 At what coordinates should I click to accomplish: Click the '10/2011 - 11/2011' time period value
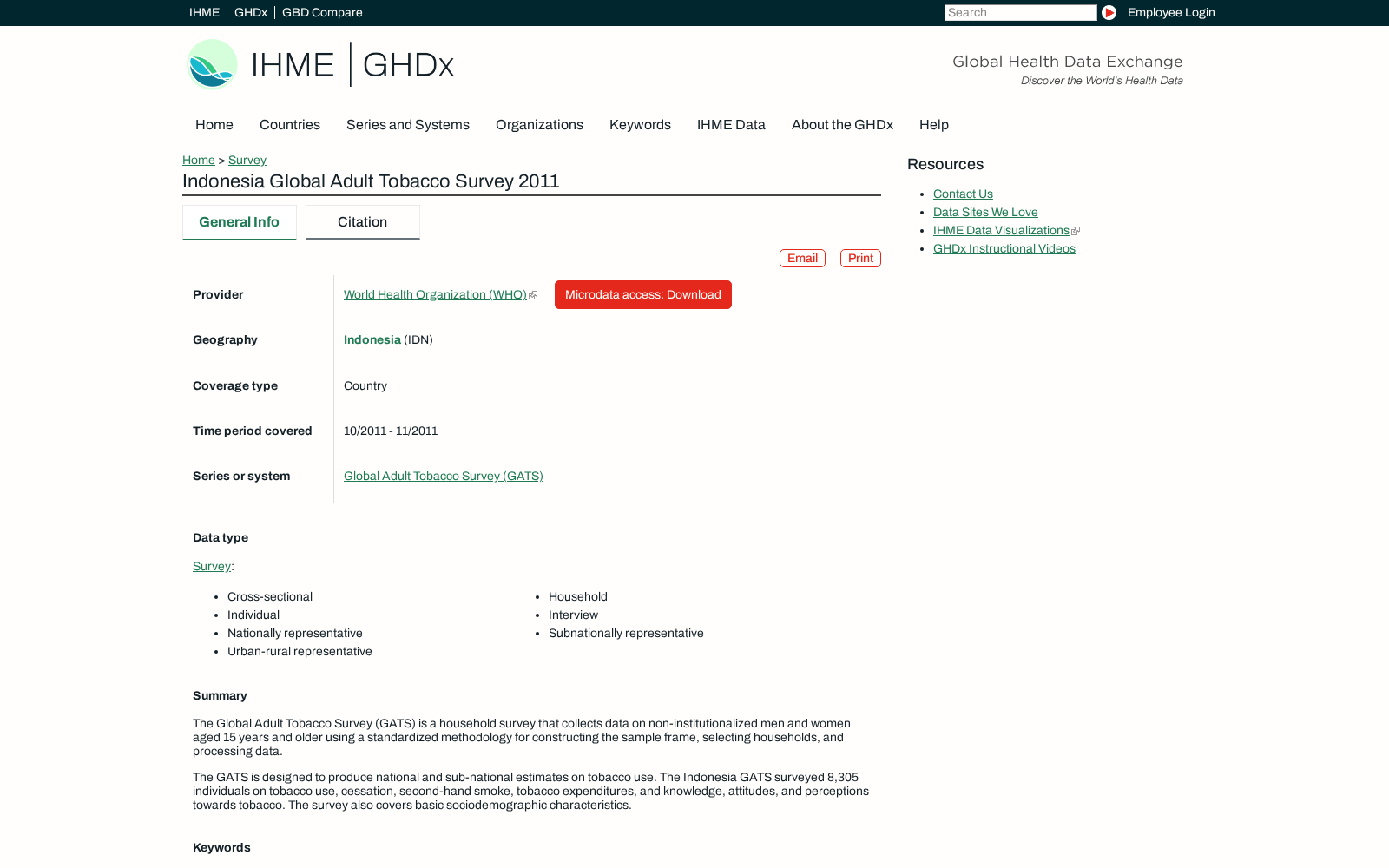pos(391,431)
